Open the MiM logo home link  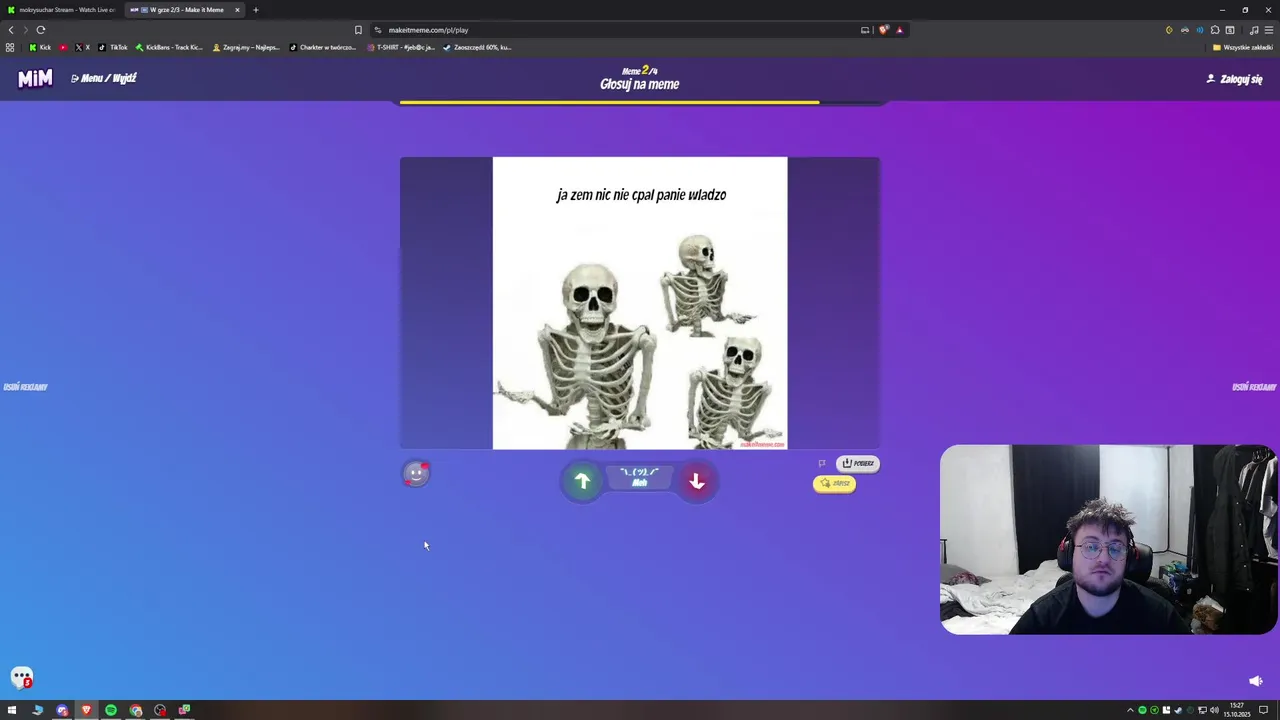pos(35,78)
